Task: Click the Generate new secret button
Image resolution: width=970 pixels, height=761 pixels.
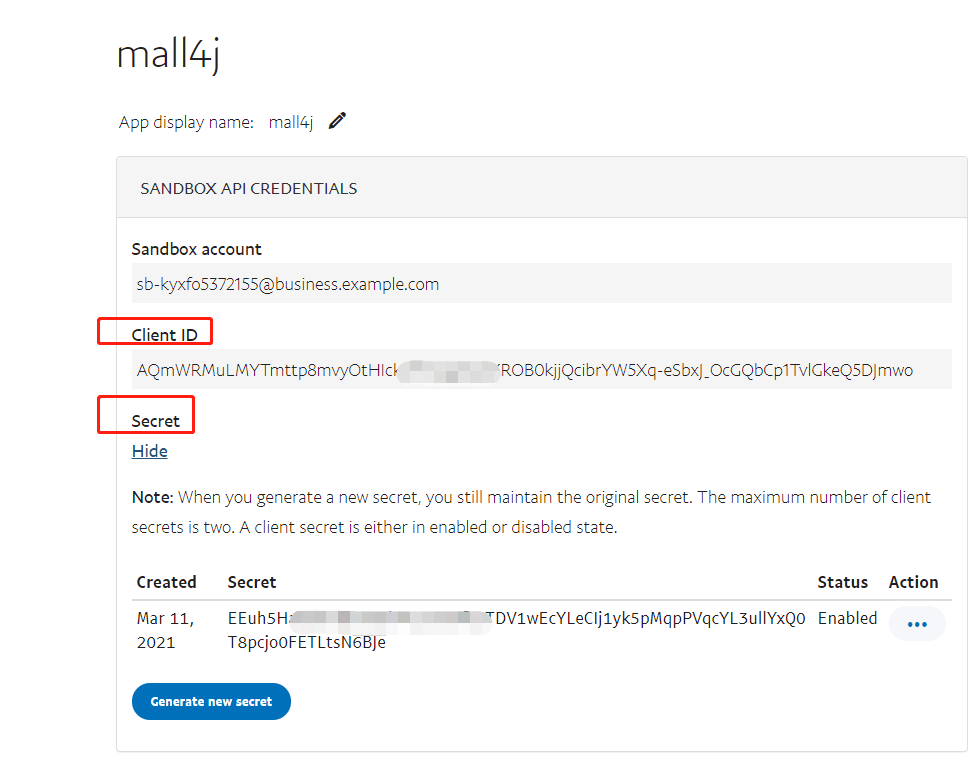Action: point(211,702)
